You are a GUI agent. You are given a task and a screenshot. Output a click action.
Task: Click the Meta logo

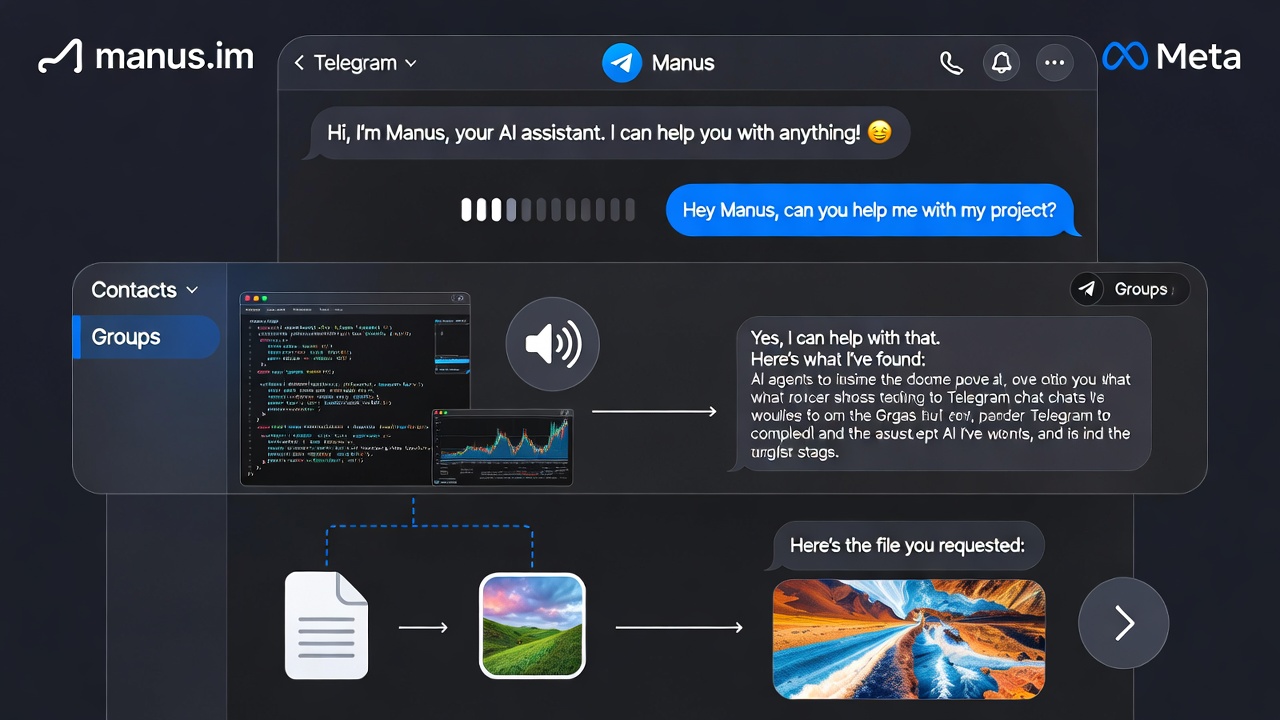[x=1171, y=57]
